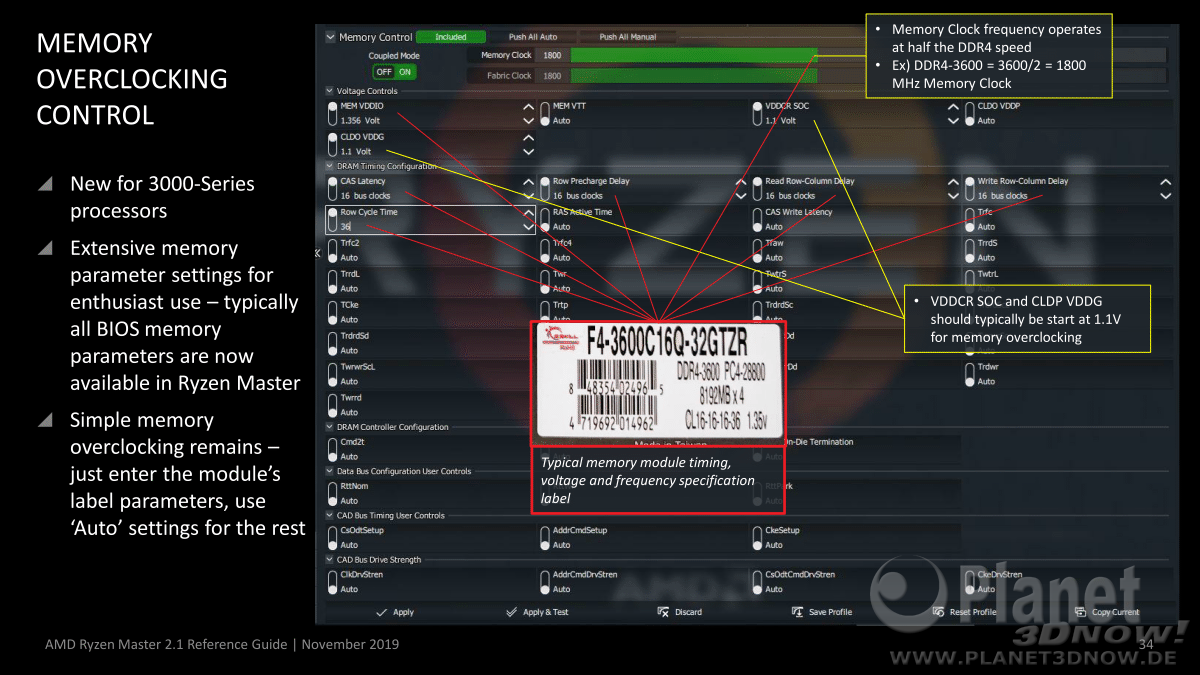Raise Row Cycle Time with up arrow

coord(529,213)
